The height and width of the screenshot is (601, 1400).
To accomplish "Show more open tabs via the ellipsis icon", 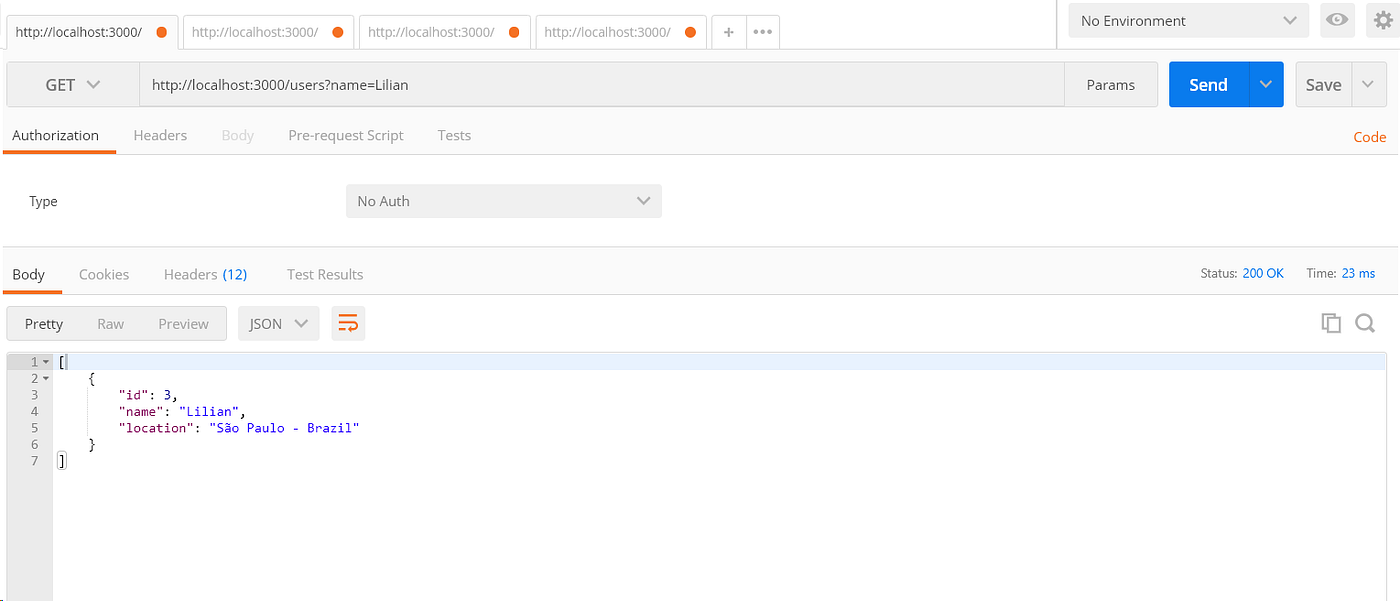I will pyautogui.click(x=762, y=32).
